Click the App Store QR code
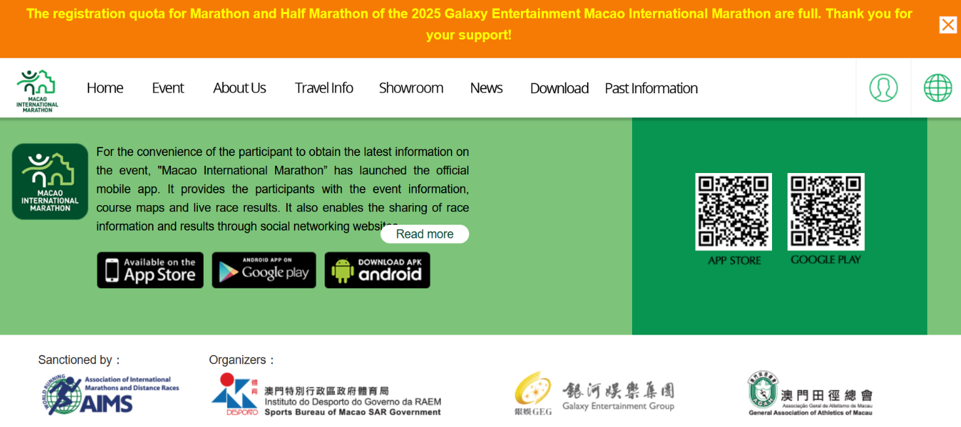 coord(733,211)
